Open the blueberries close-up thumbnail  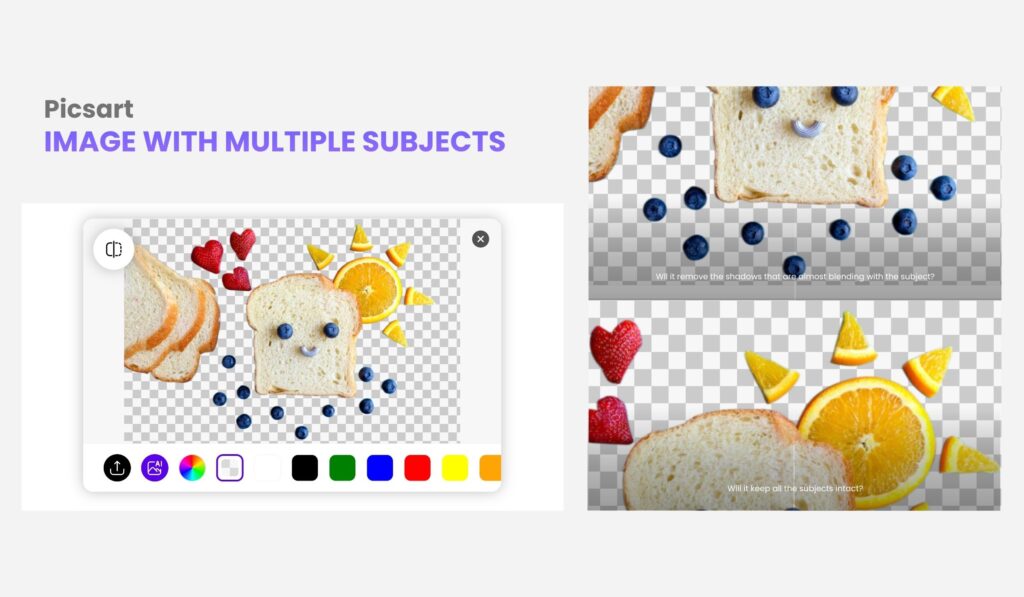795,193
